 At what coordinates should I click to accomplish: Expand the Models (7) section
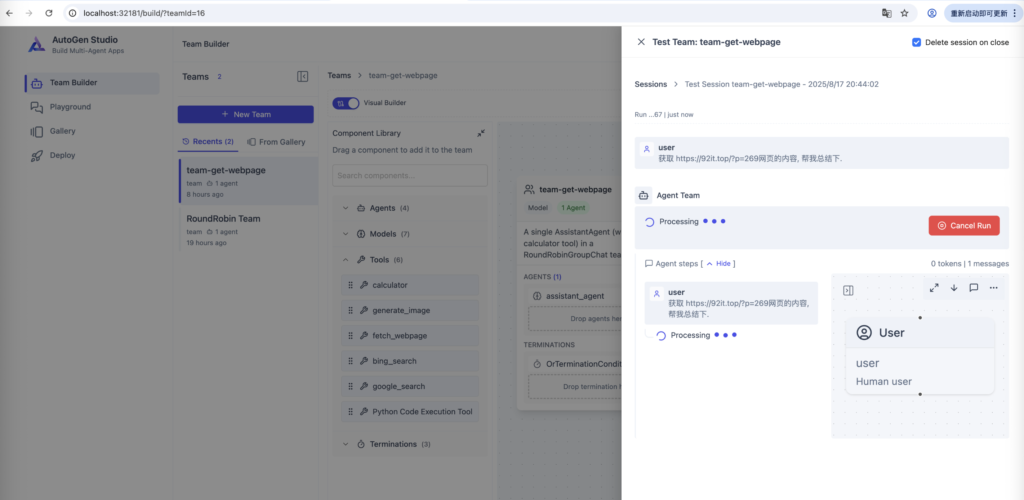[x=409, y=234]
